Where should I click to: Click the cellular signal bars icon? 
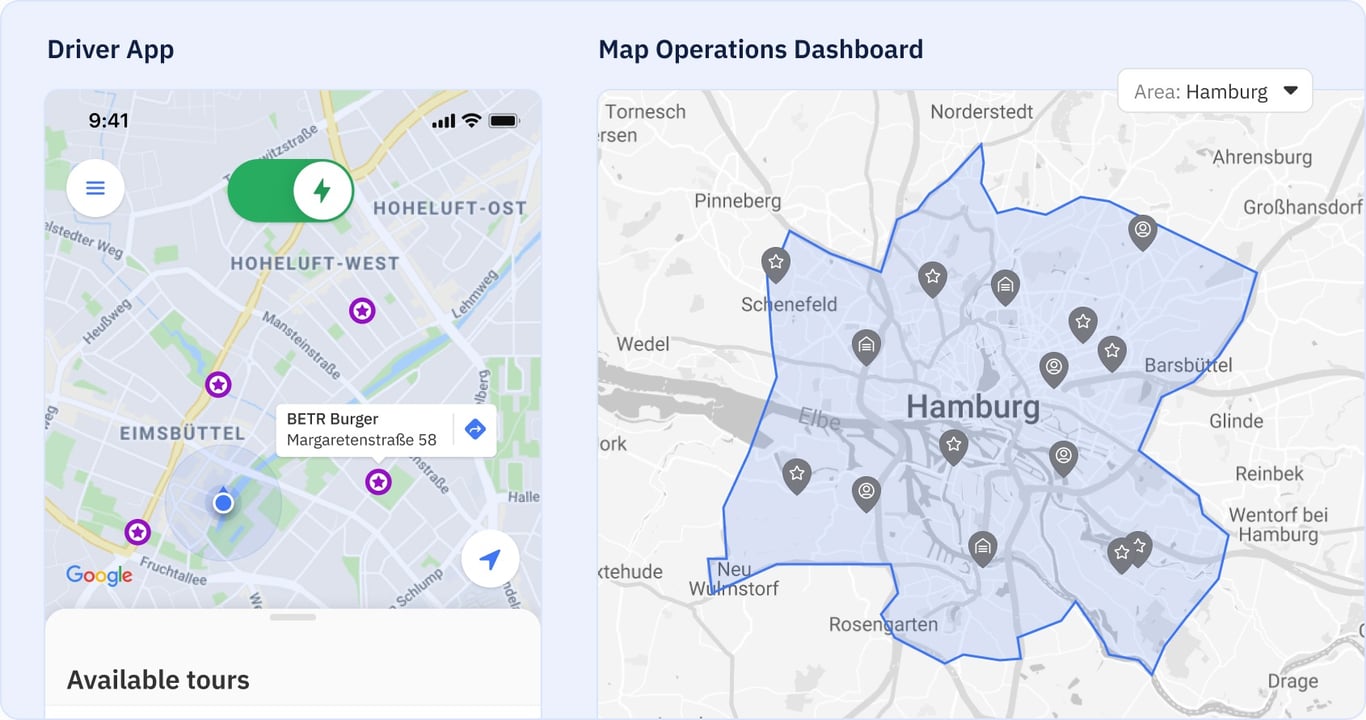pos(443,121)
